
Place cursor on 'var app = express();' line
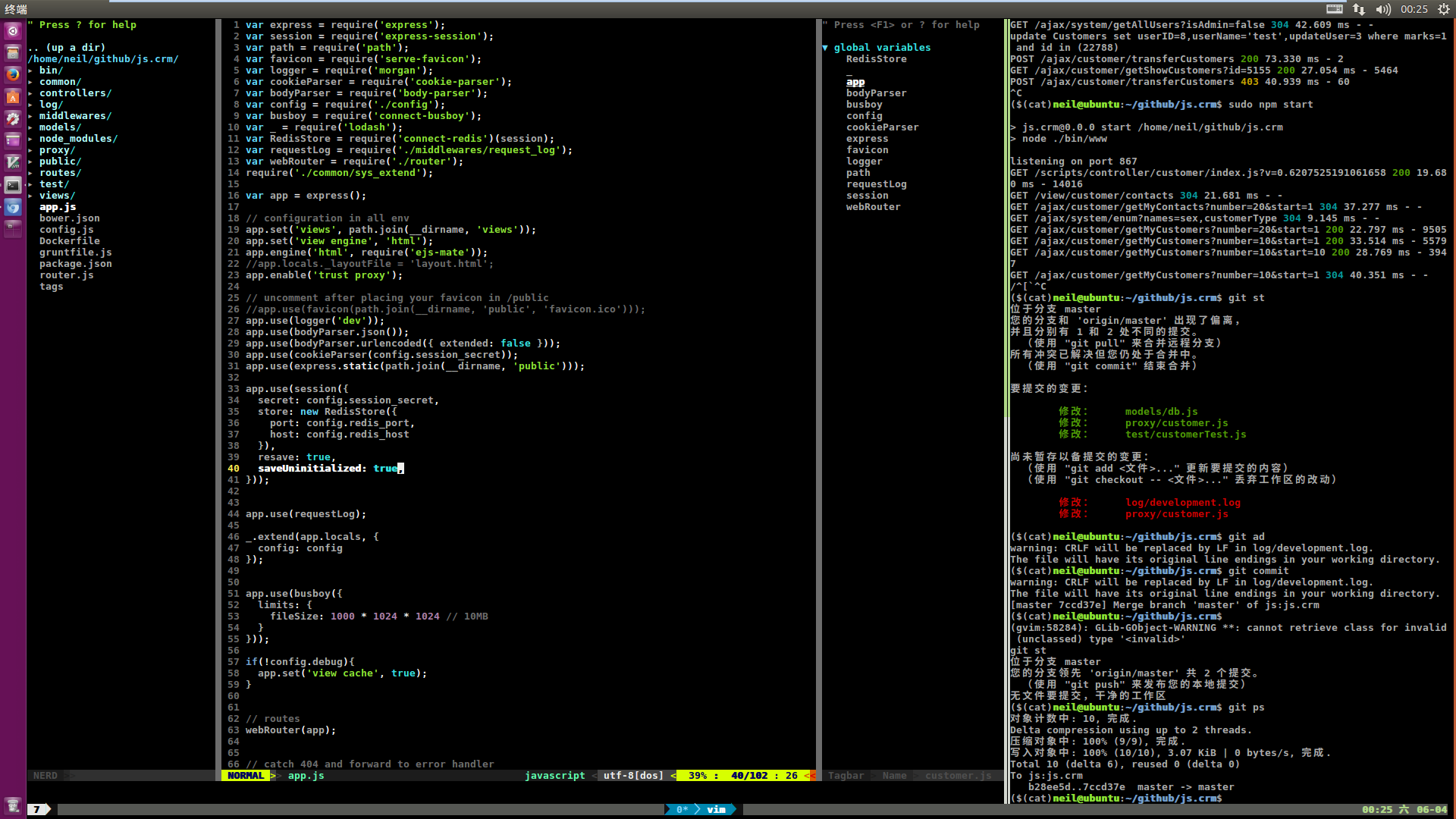click(x=306, y=196)
